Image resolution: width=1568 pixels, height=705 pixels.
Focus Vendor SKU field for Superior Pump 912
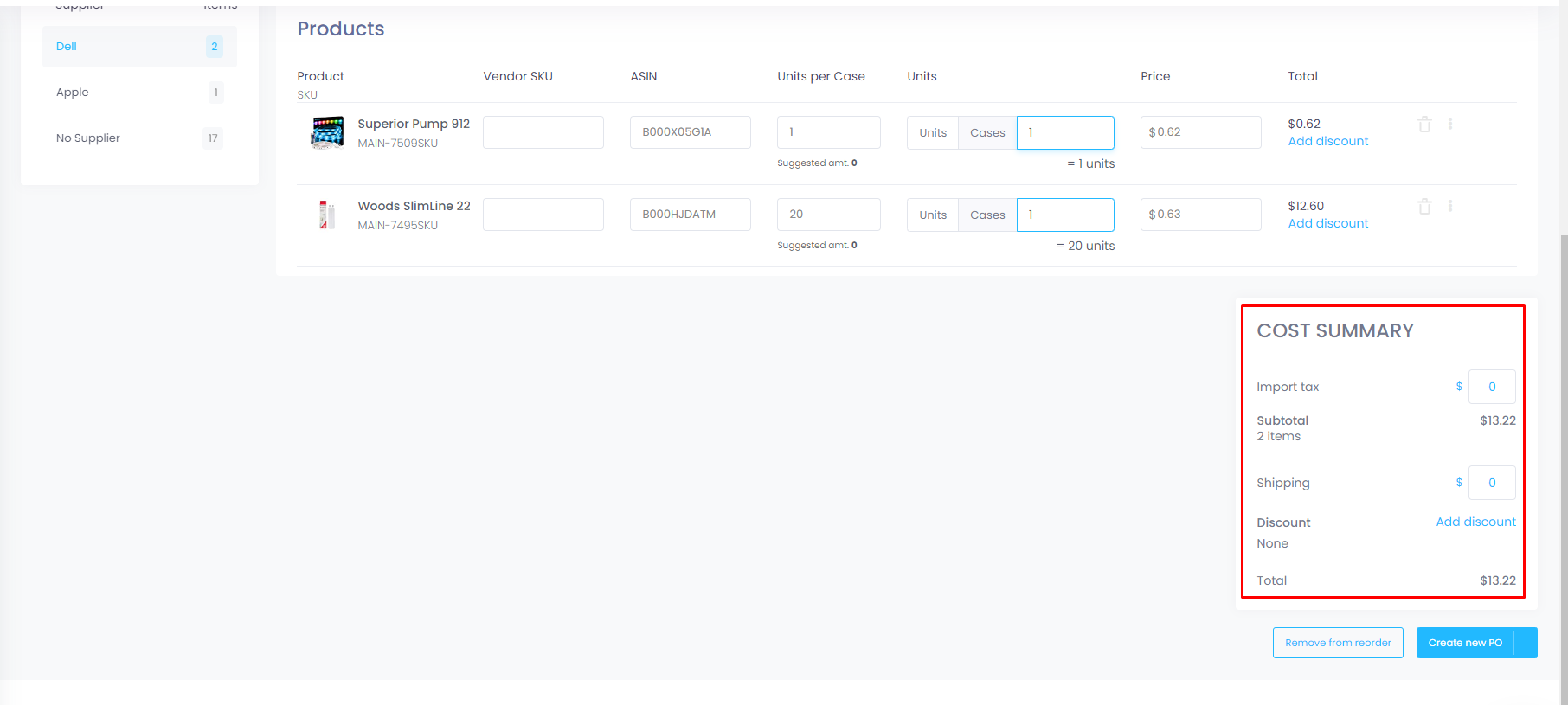(x=543, y=132)
